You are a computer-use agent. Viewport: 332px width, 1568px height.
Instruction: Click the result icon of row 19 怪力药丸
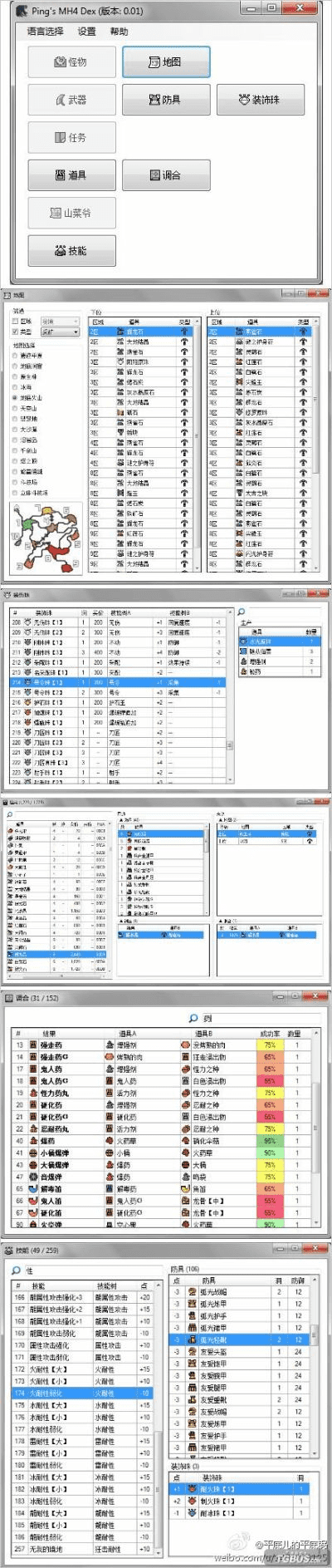(33, 1093)
